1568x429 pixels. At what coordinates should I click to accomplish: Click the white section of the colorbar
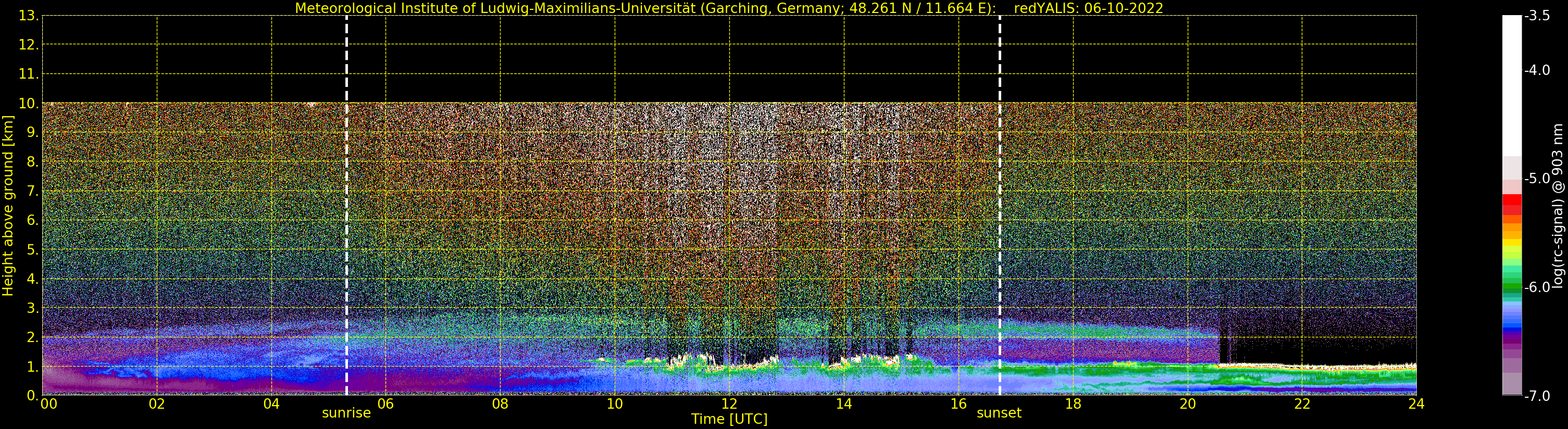click(x=1512, y=85)
